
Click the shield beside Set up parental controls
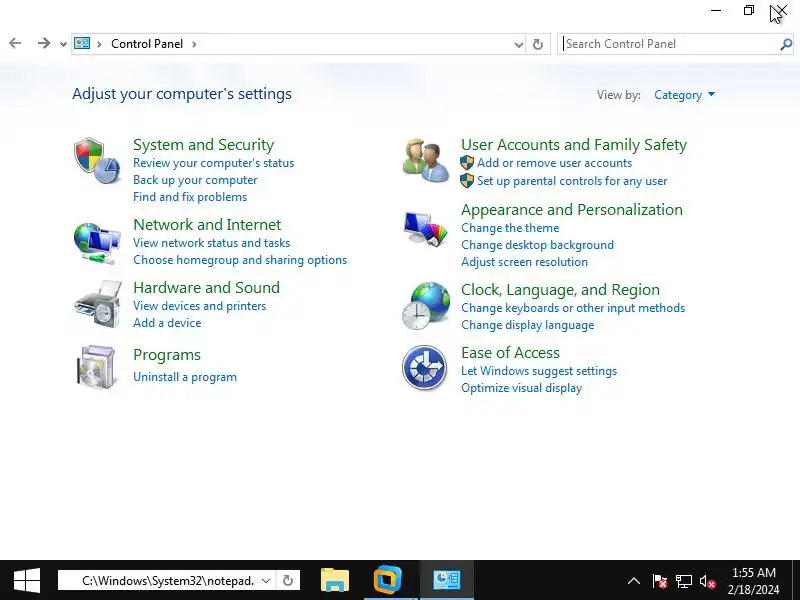tap(467, 181)
